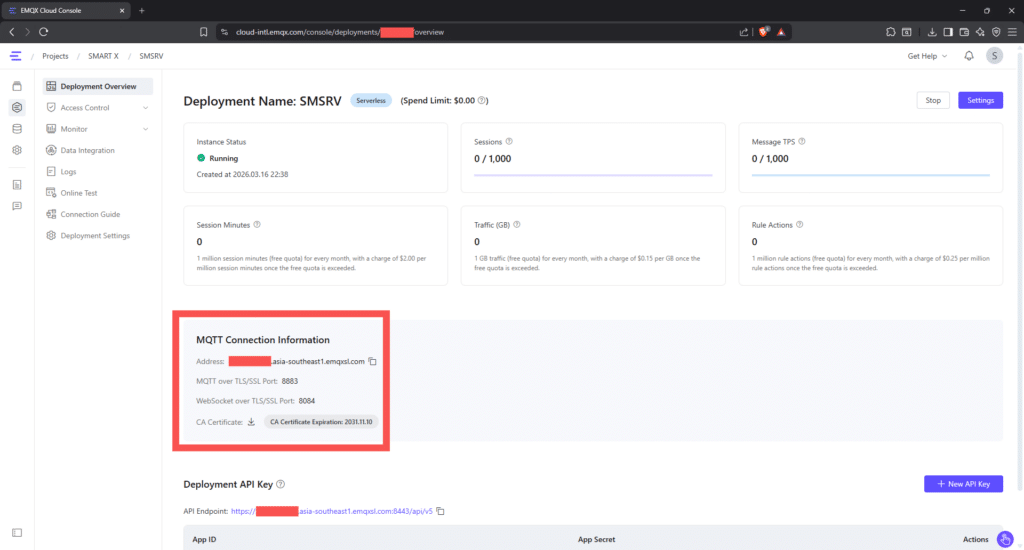
Task: Click the Sessions usage progress bar
Action: [593, 175]
